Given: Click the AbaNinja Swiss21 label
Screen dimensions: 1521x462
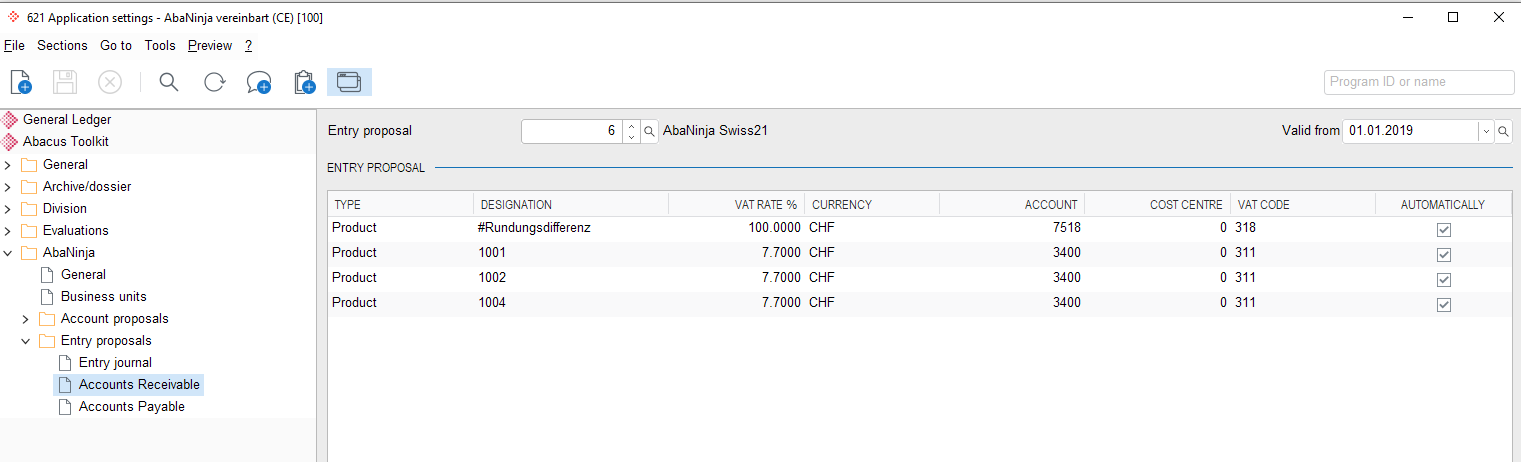Looking at the screenshot, I should click(x=715, y=131).
